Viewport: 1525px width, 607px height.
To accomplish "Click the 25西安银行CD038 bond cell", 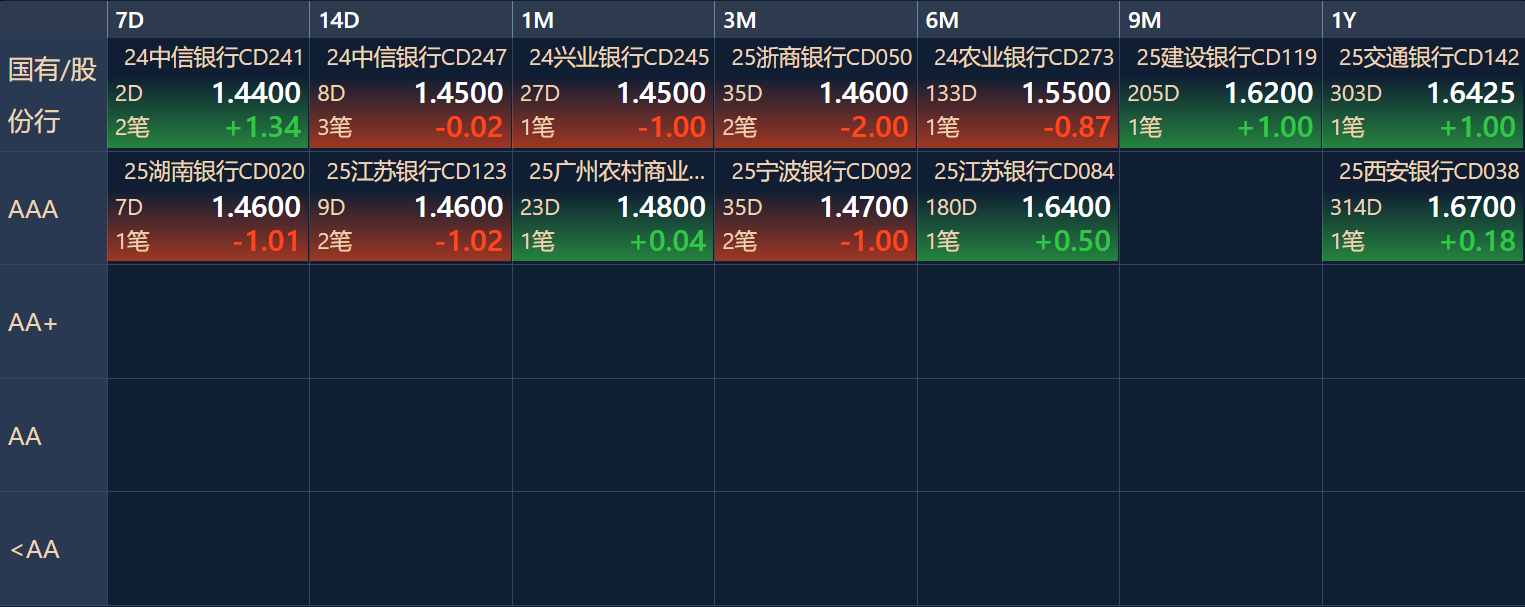I will [1423, 207].
